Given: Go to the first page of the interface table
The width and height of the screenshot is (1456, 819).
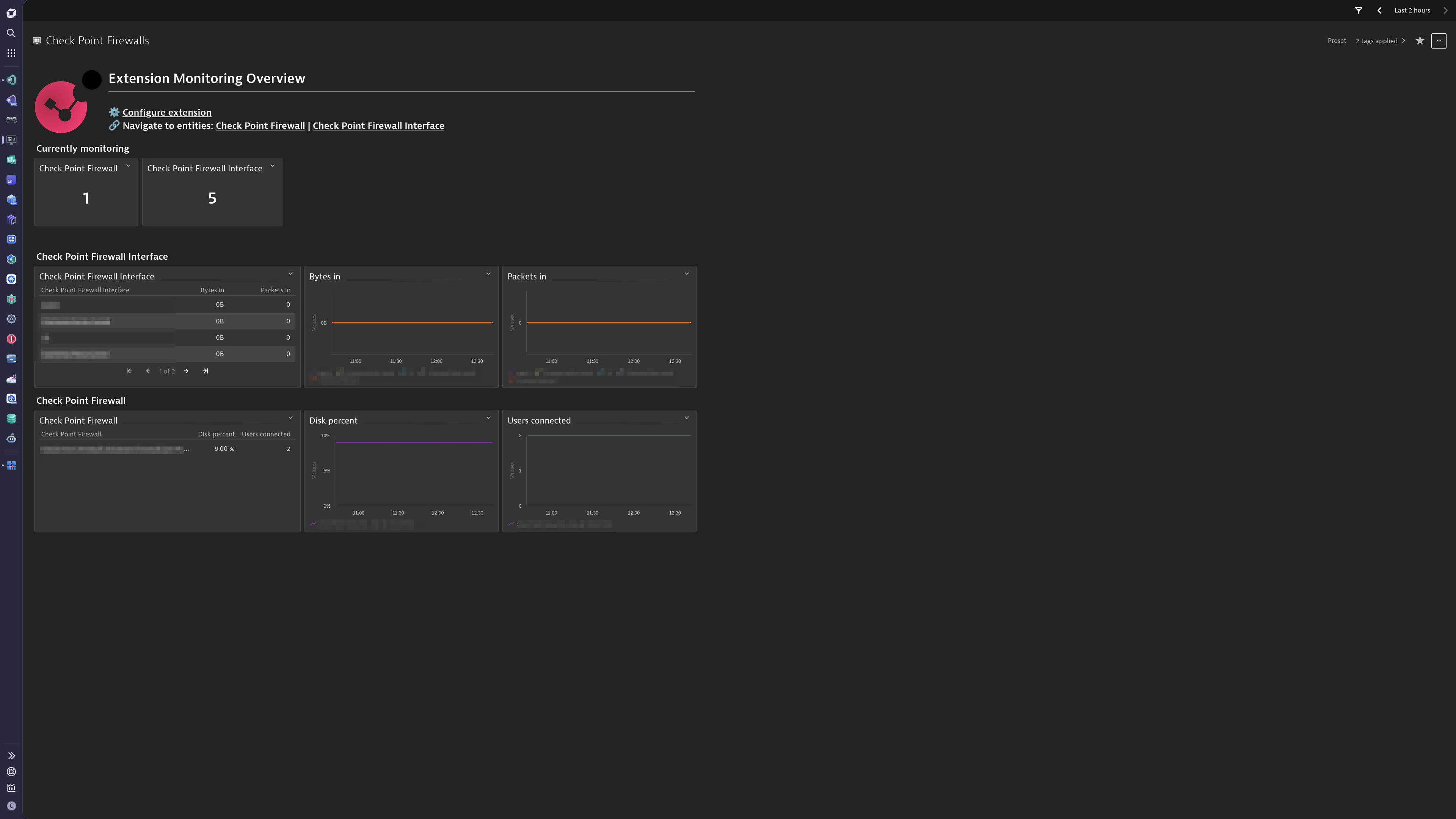Looking at the screenshot, I should click(129, 371).
